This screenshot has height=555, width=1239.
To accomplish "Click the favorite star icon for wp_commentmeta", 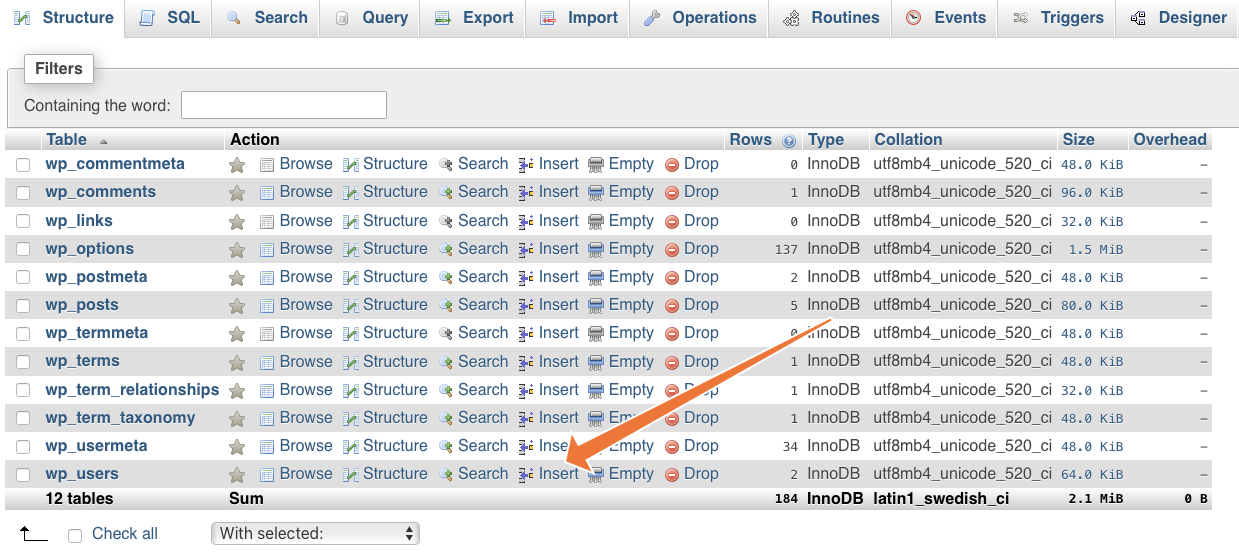I will [237, 165].
